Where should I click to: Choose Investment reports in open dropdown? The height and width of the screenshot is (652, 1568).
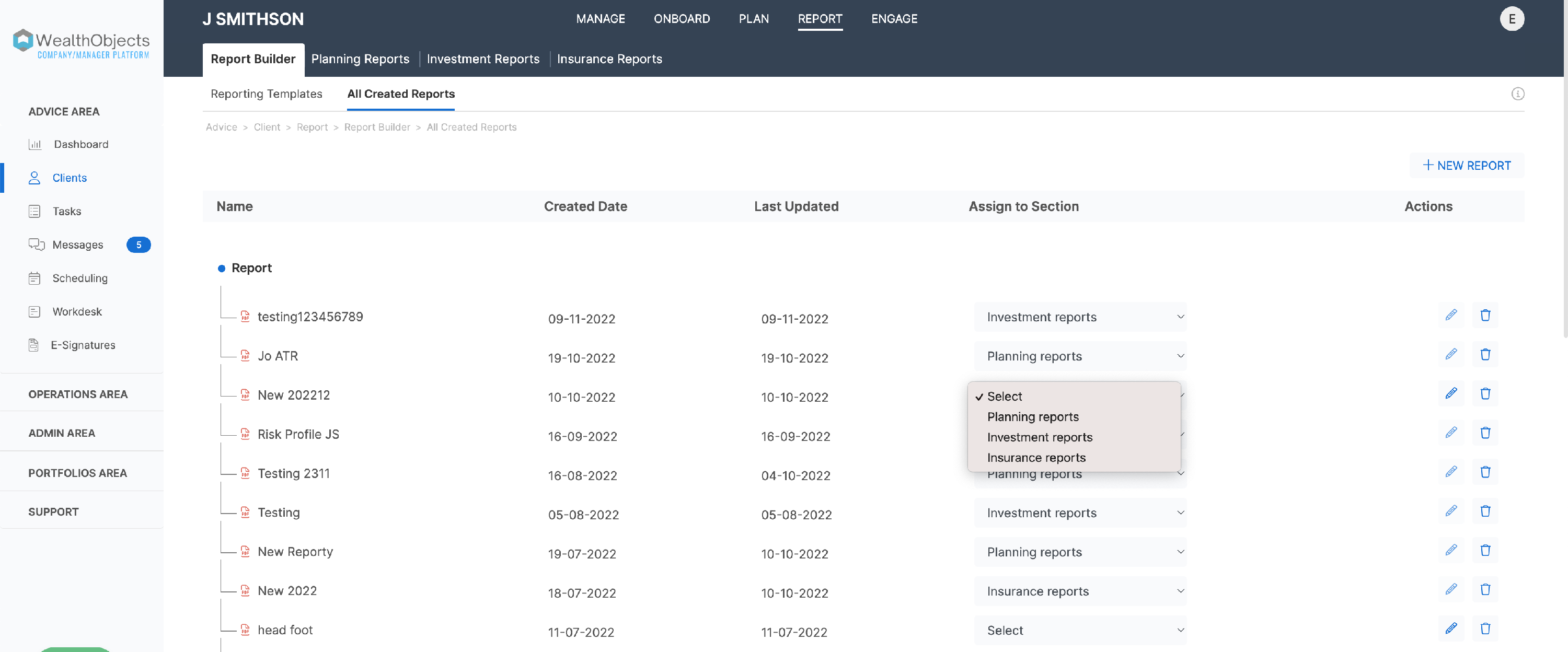[1074, 437]
